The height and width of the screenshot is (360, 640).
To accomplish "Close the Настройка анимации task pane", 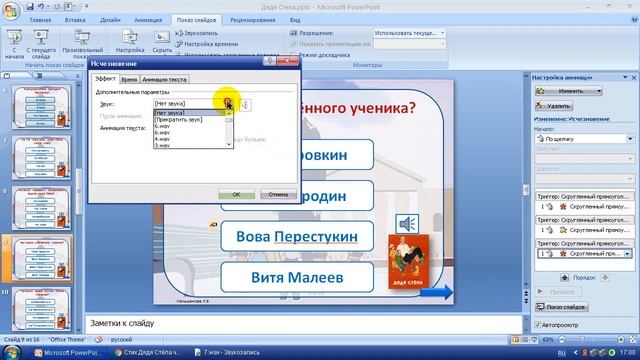I will click(x=634, y=77).
